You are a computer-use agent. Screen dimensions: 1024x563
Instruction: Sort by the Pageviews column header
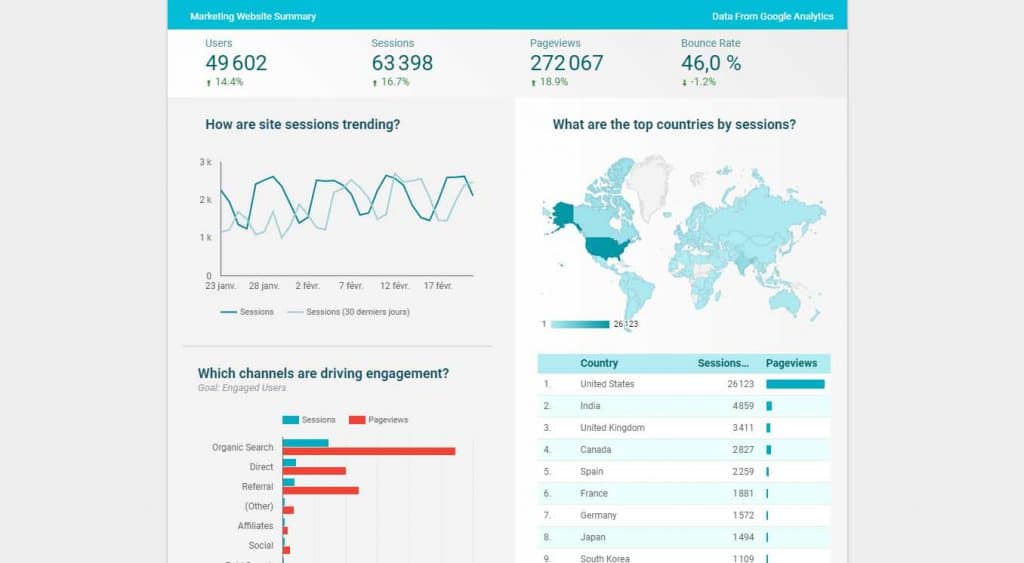pos(791,363)
